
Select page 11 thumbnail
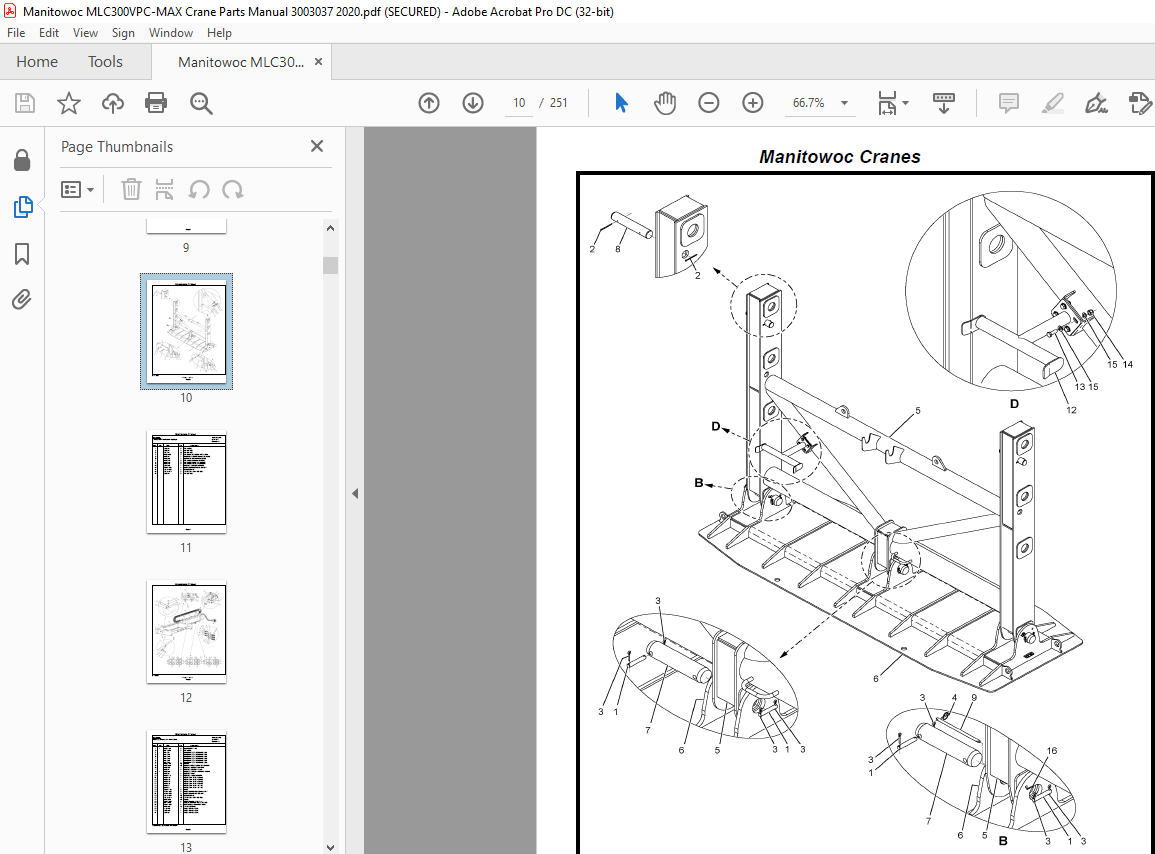(186, 482)
